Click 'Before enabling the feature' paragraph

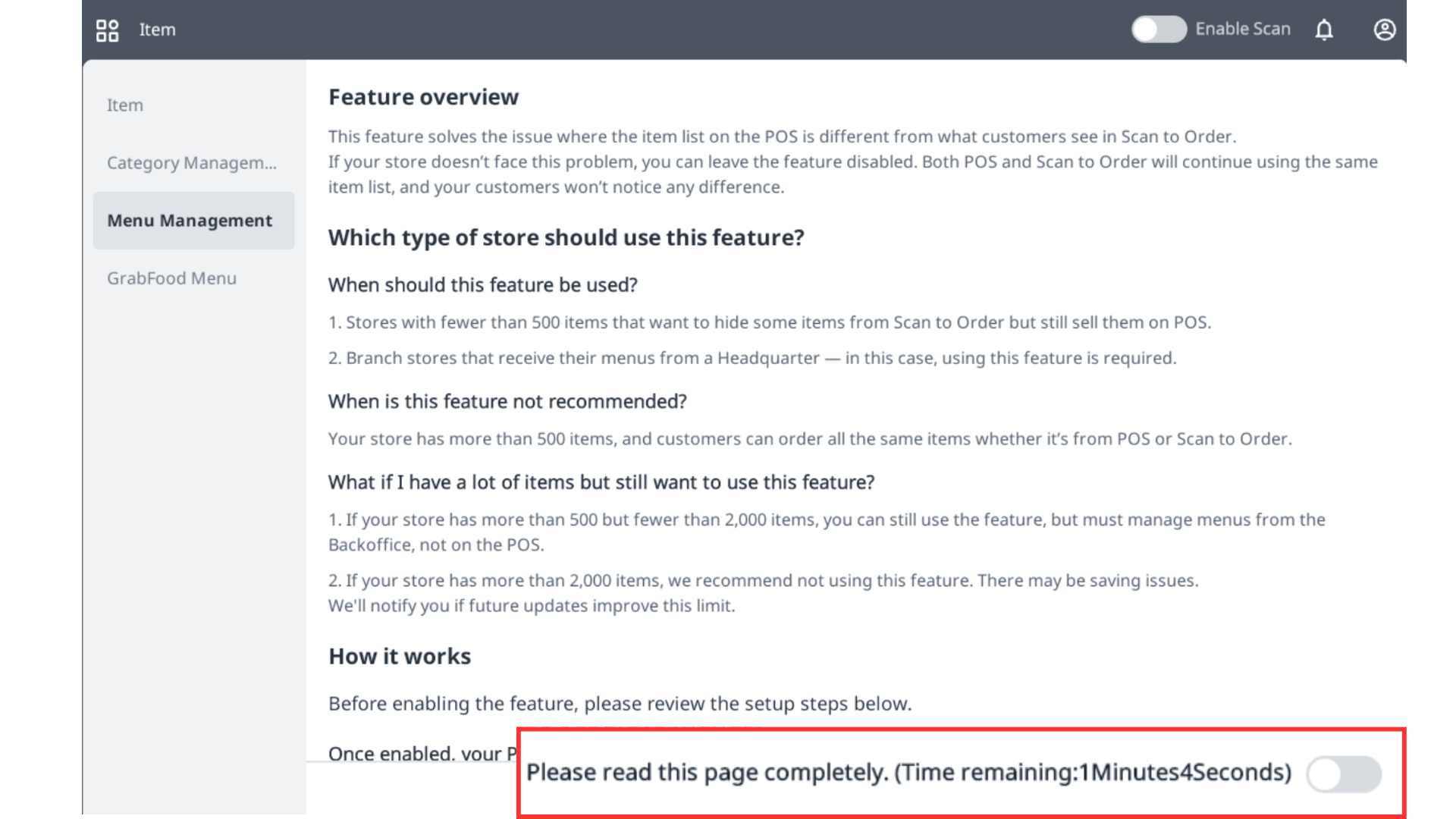pos(620,704)
